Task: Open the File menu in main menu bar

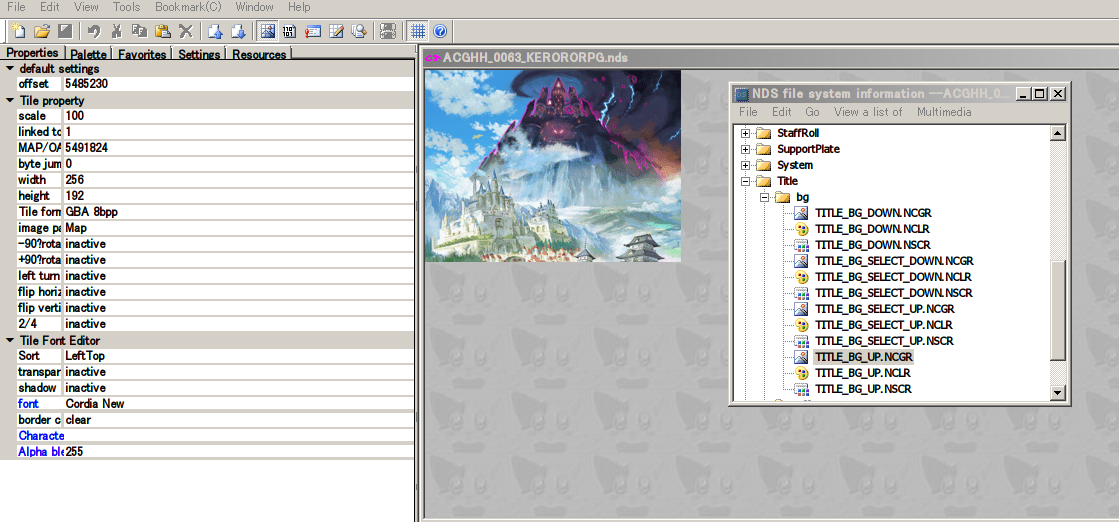Action: click(16, 7)
